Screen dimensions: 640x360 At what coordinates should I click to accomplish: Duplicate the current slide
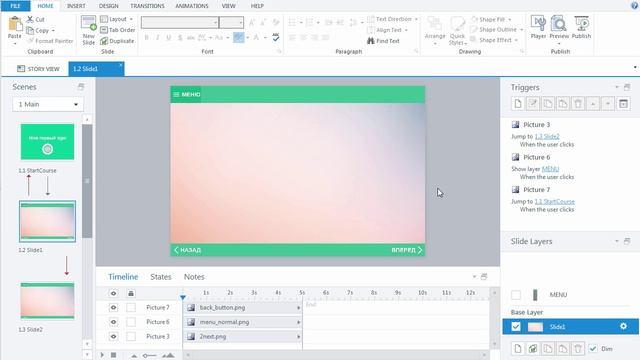(117, 41)
